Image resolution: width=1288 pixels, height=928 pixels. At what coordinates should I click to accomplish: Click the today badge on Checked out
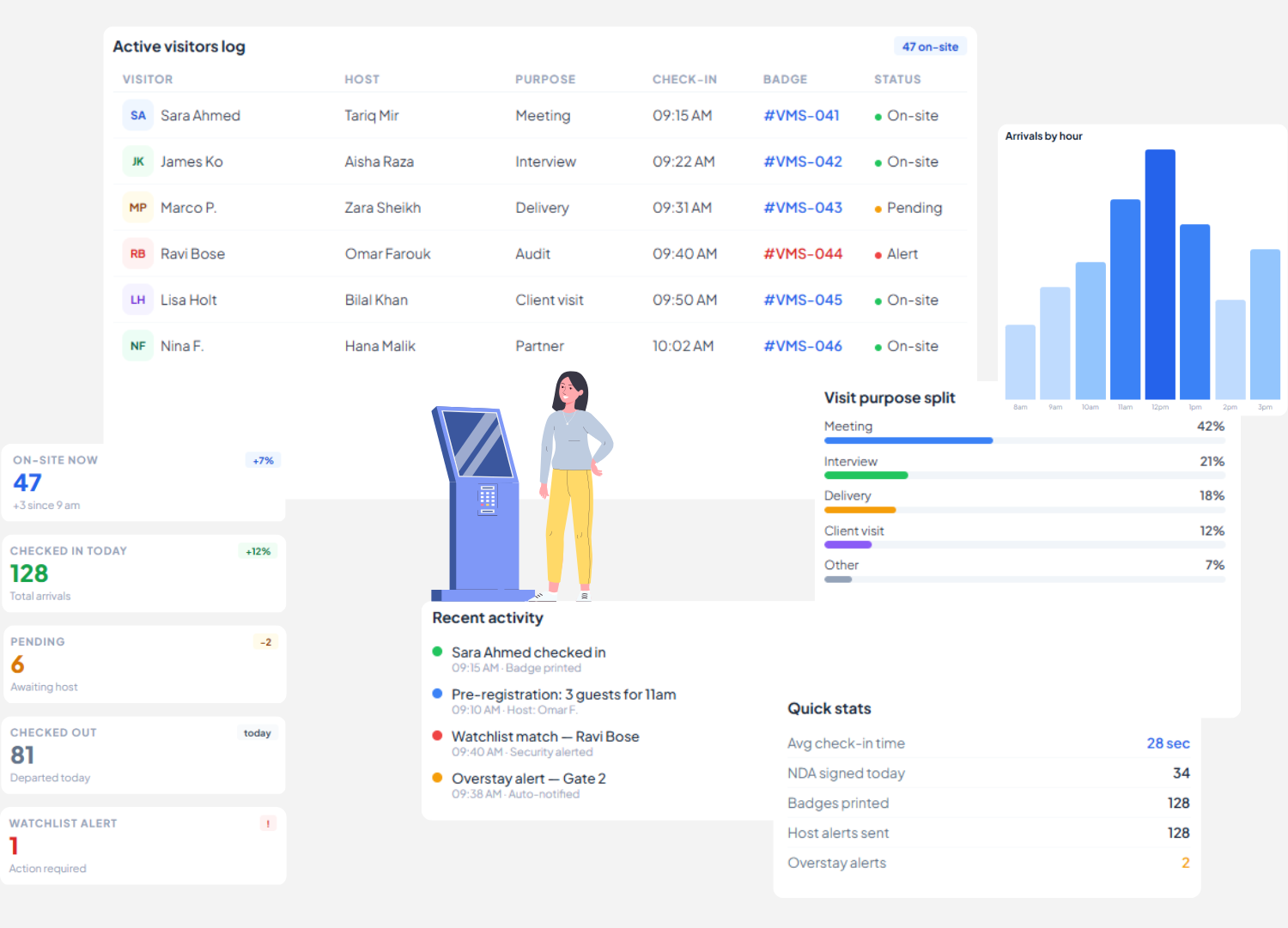click(x=257, y=733)
